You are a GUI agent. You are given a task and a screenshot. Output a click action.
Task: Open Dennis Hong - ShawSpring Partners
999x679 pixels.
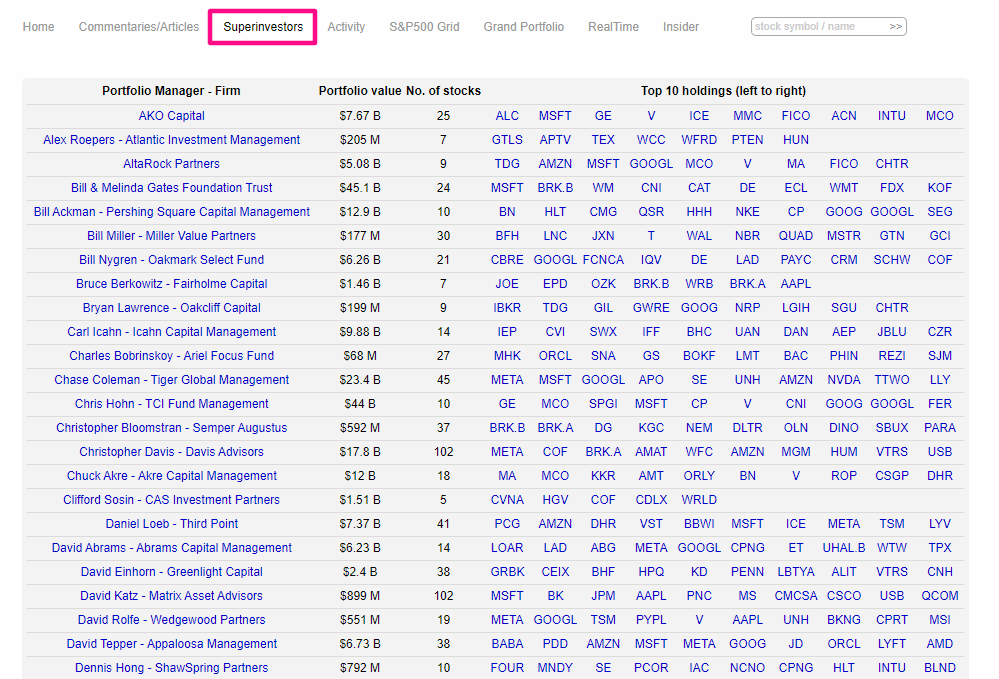[x=171, y=668]
